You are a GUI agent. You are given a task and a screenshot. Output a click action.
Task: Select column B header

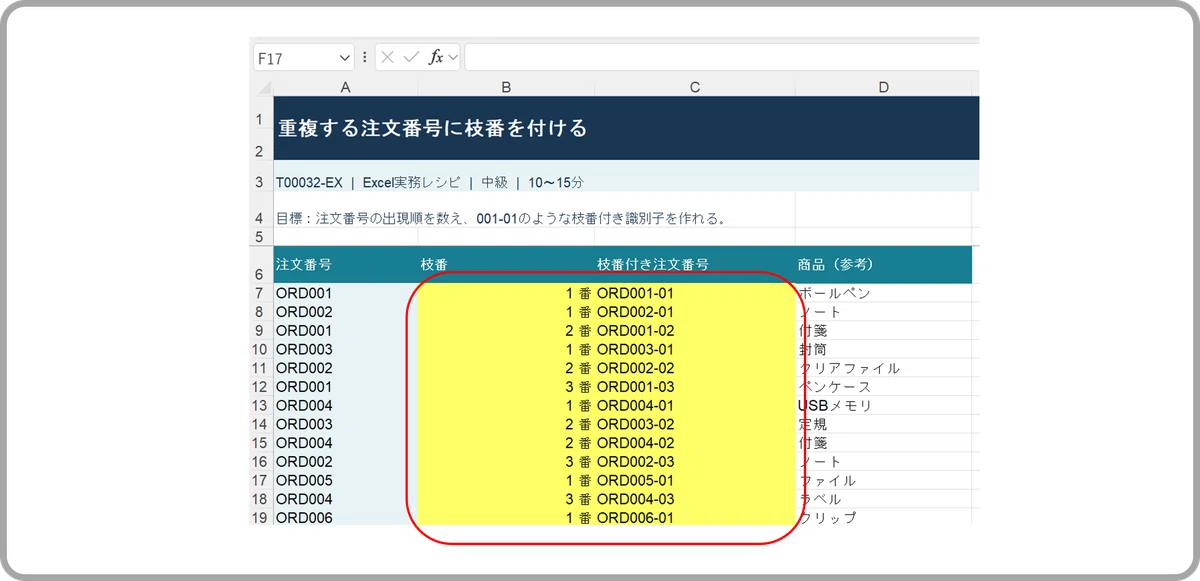pos(506,87)
